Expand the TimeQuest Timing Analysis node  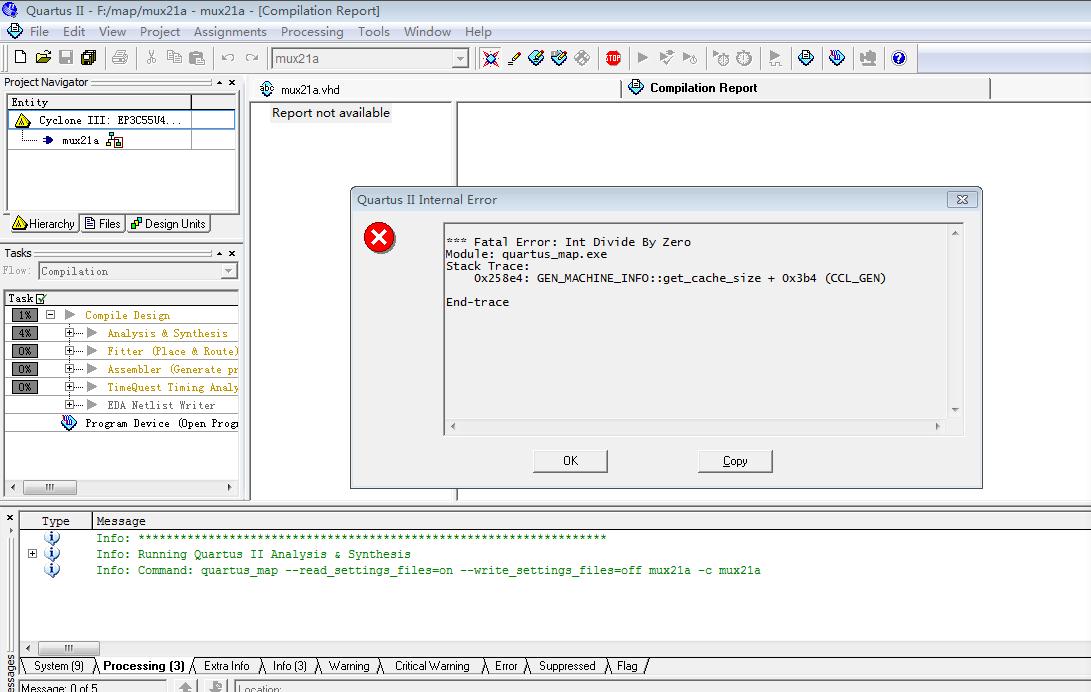pyautogui.click(x=70, y=387)
